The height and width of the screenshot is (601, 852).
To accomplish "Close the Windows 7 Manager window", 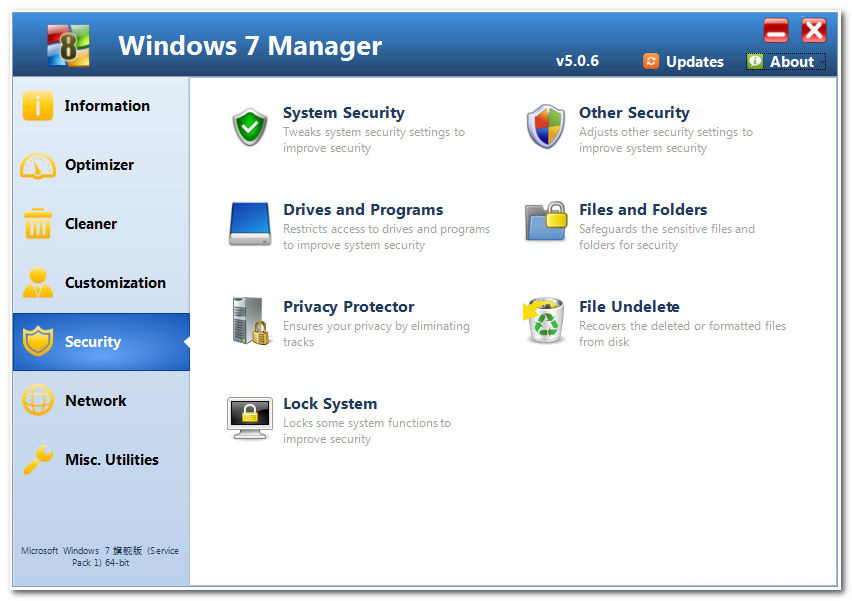I will pyautogui.click(x=814, y=30).
